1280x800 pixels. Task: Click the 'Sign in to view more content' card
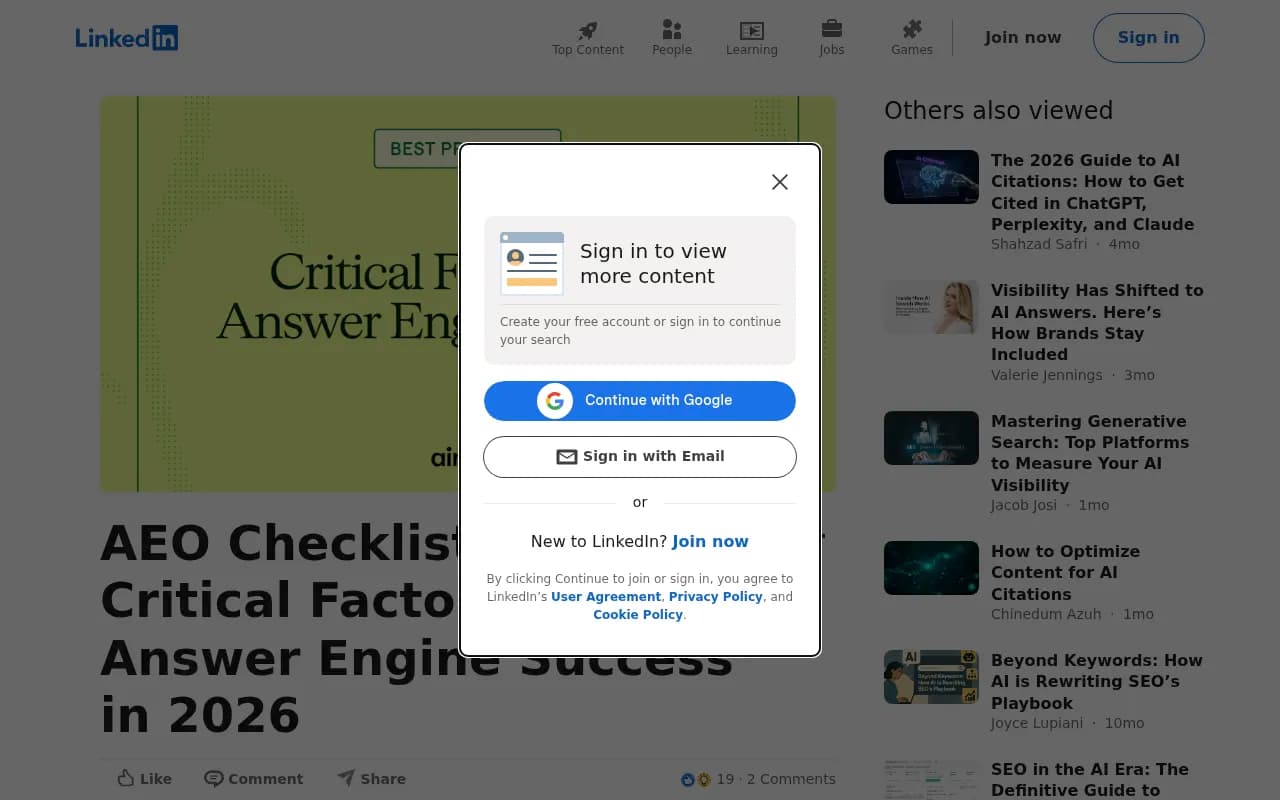point(640,291)
